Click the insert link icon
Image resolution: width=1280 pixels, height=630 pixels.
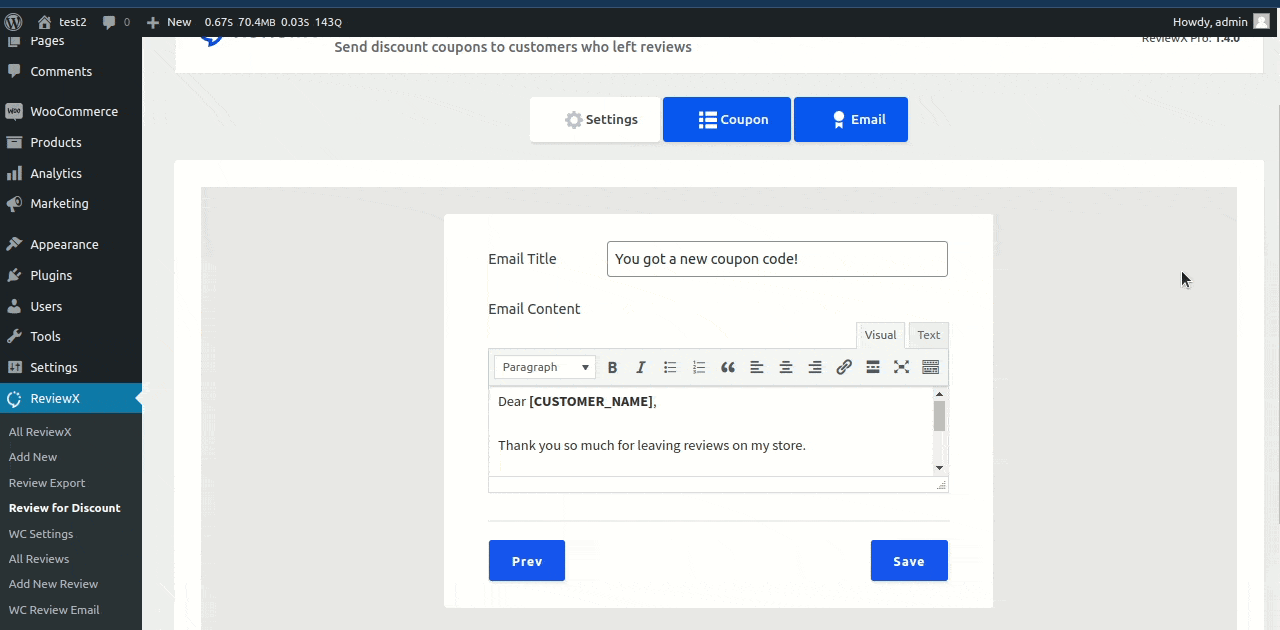pyautogui.click(x=844, y=367)
